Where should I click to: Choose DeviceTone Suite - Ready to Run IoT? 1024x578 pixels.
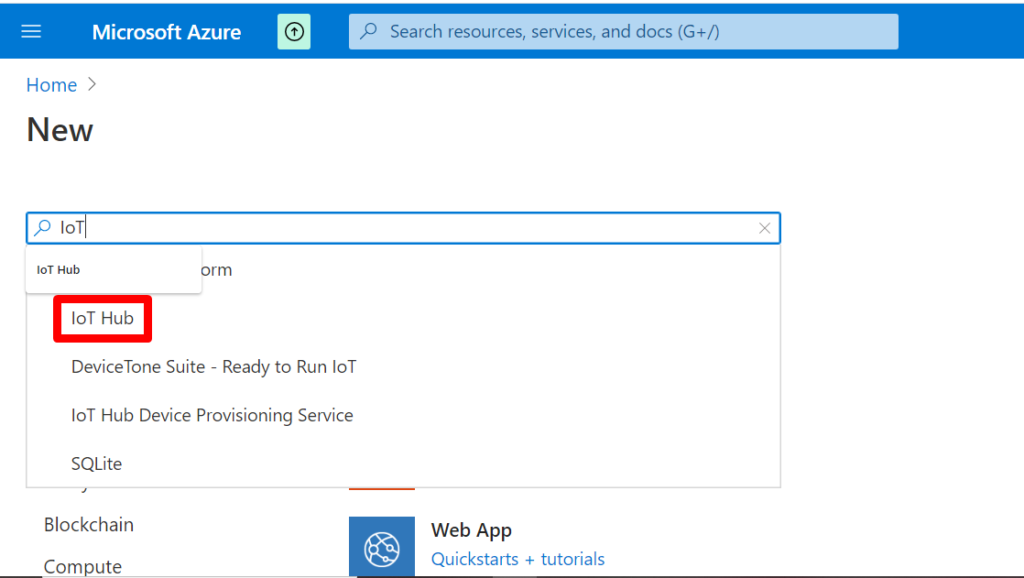click(214, 367)
